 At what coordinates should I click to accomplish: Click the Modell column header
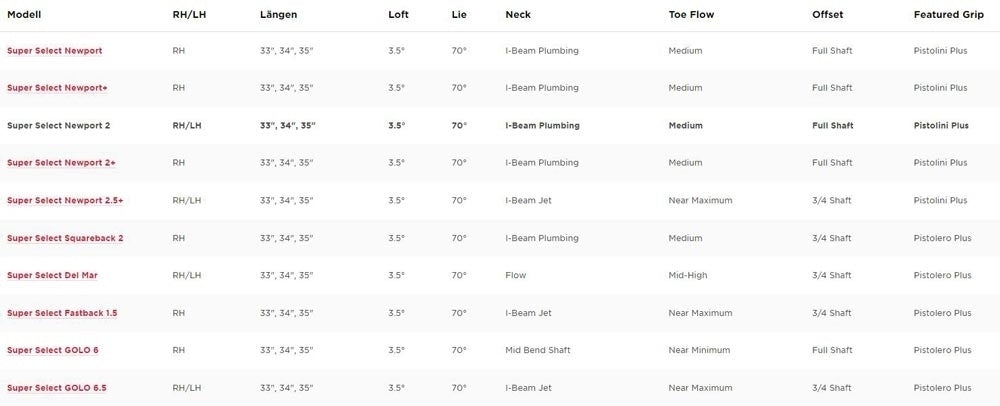pyautogui.click(x=24, y=15)
